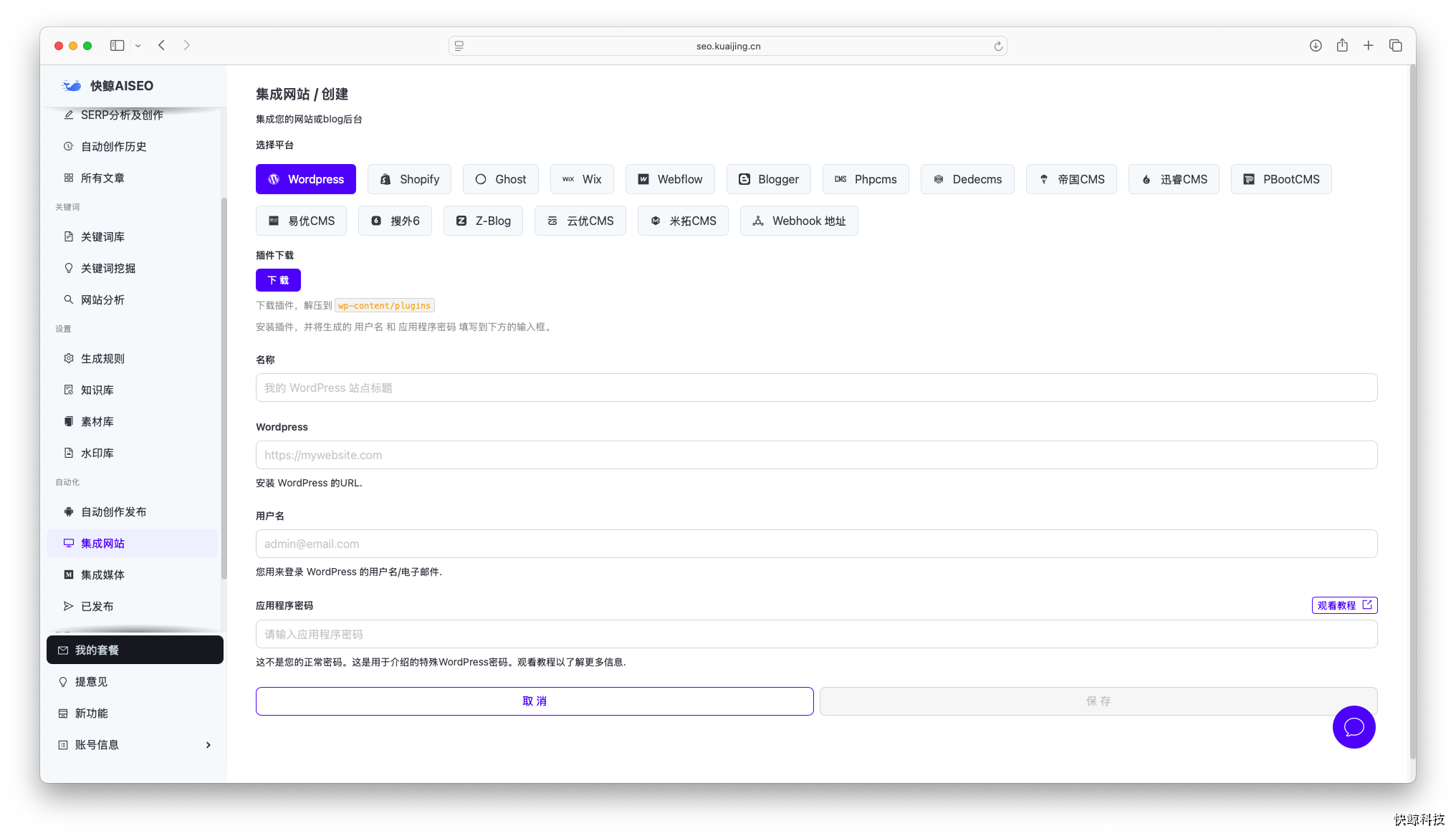Reload the page icon in address bar
This screenshot has width=1456, height=836.
tap(998, 46)
